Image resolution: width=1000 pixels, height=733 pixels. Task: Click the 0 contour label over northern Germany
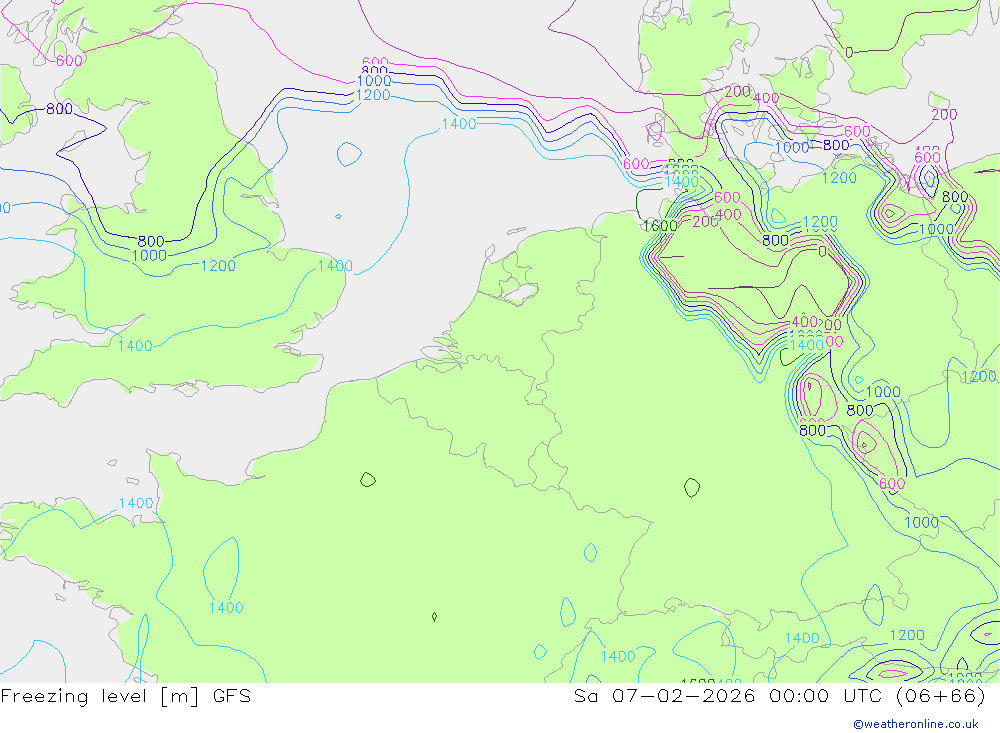[x=823, y=251]
